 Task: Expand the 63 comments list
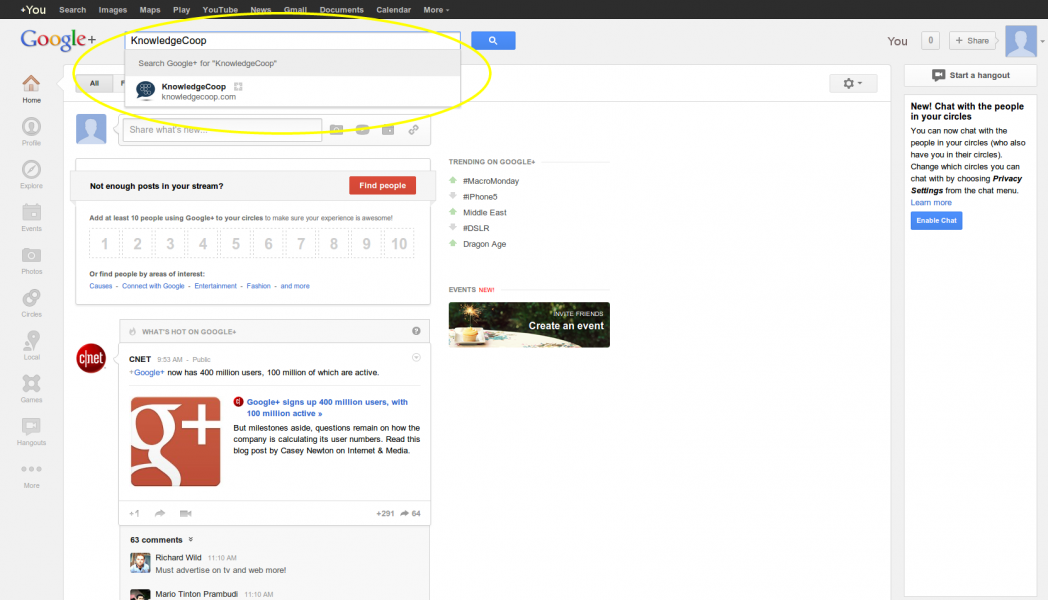pyautogui.click(x=162, y=540)
